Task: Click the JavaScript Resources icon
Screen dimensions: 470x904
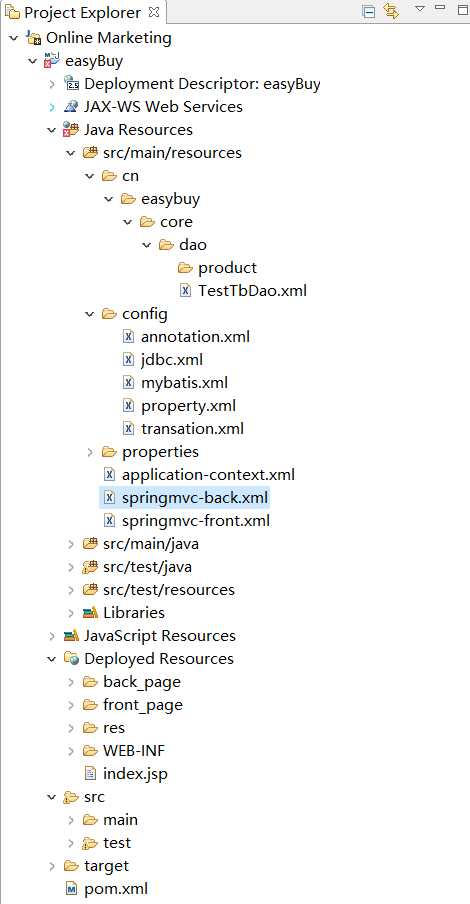Action: coord(72,636)
